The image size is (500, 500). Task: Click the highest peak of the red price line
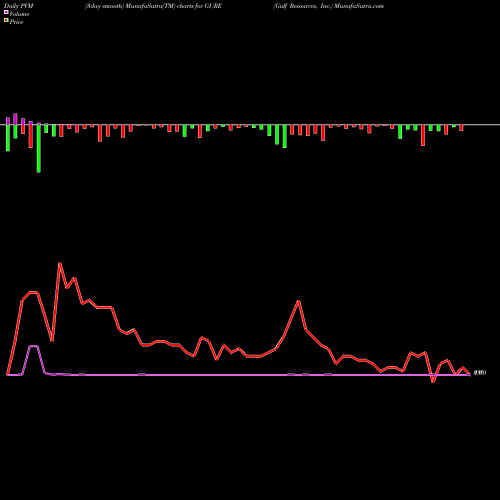[x=60, y=264]
